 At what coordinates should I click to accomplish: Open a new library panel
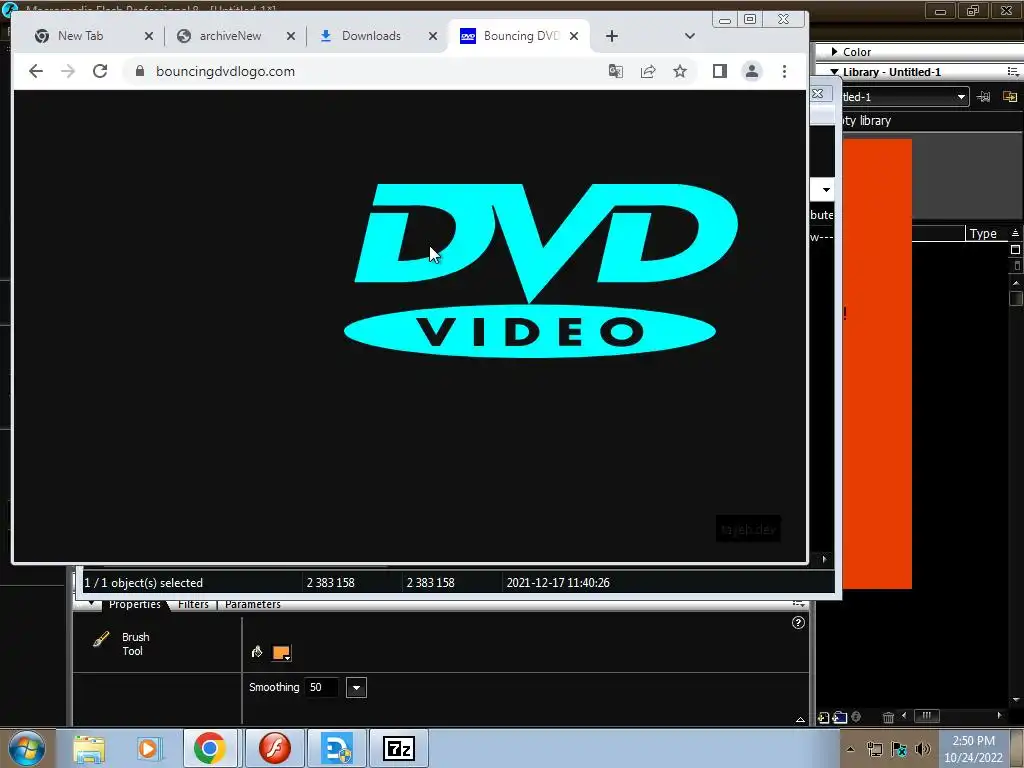pos(1010,97)
